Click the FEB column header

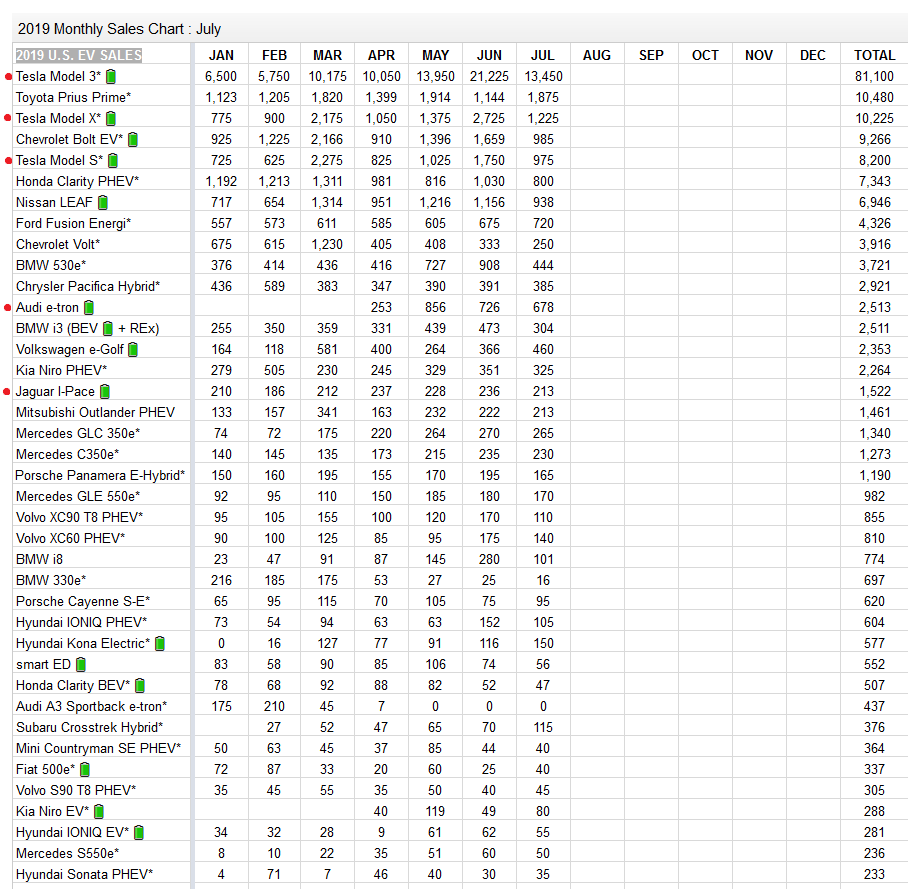(x=274, y=55)
